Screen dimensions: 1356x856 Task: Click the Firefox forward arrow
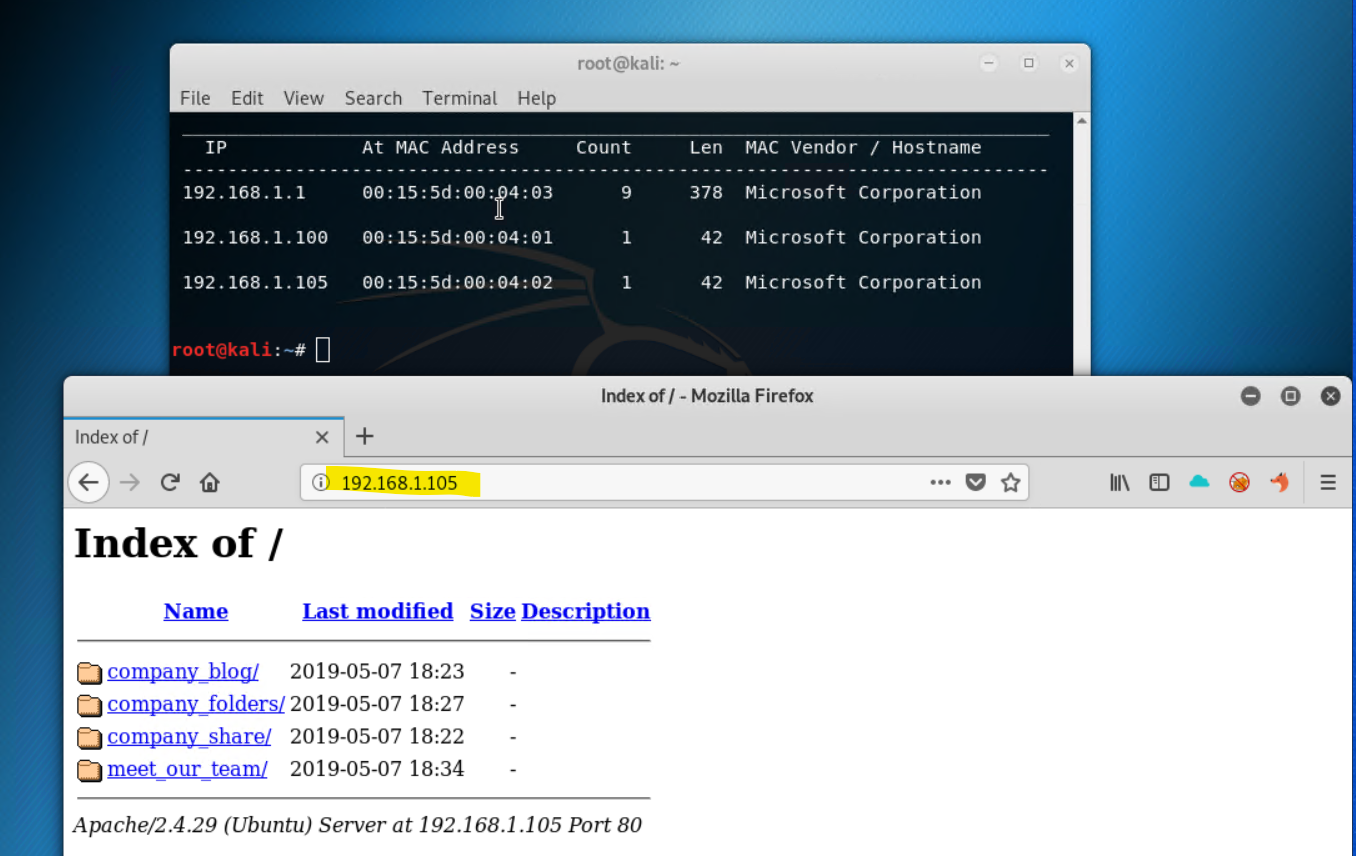[x=130, y=483]
